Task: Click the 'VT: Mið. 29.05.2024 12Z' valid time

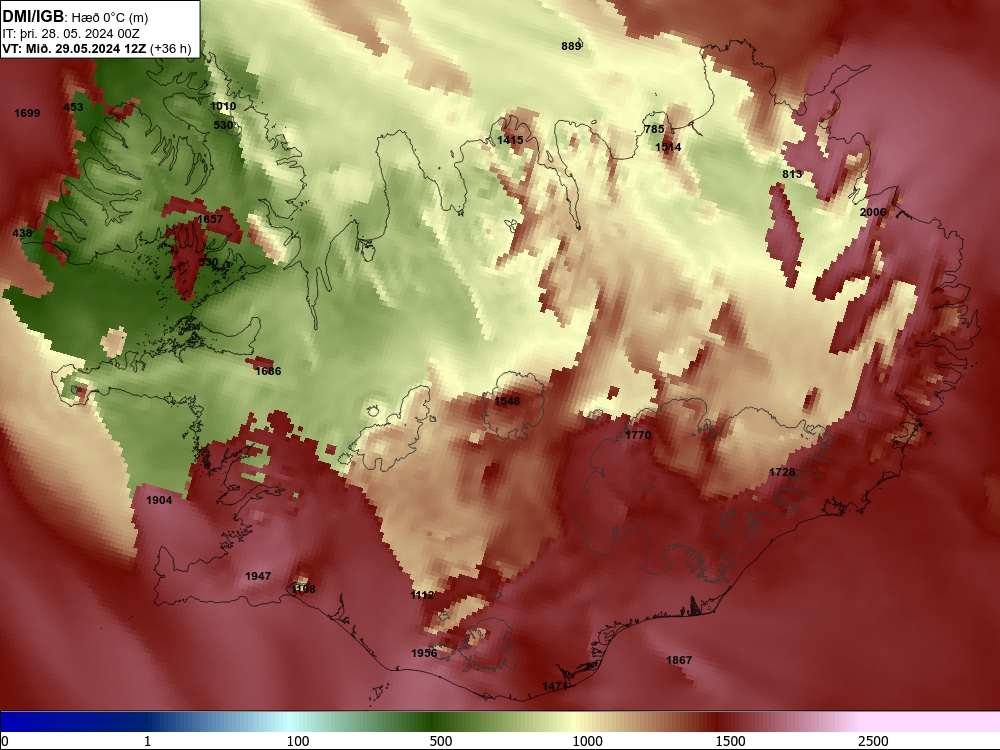Action: [x=74, y=48]
